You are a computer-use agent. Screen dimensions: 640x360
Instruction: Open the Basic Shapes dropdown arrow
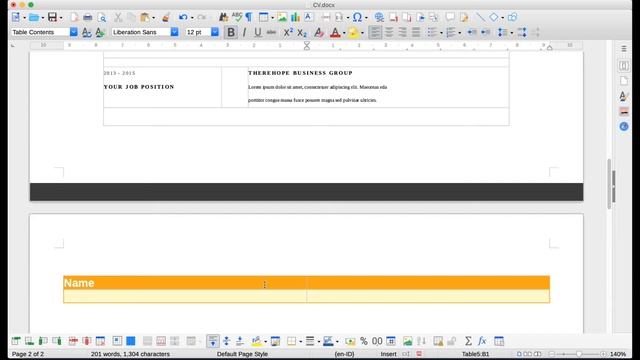[x=502, y=18]
